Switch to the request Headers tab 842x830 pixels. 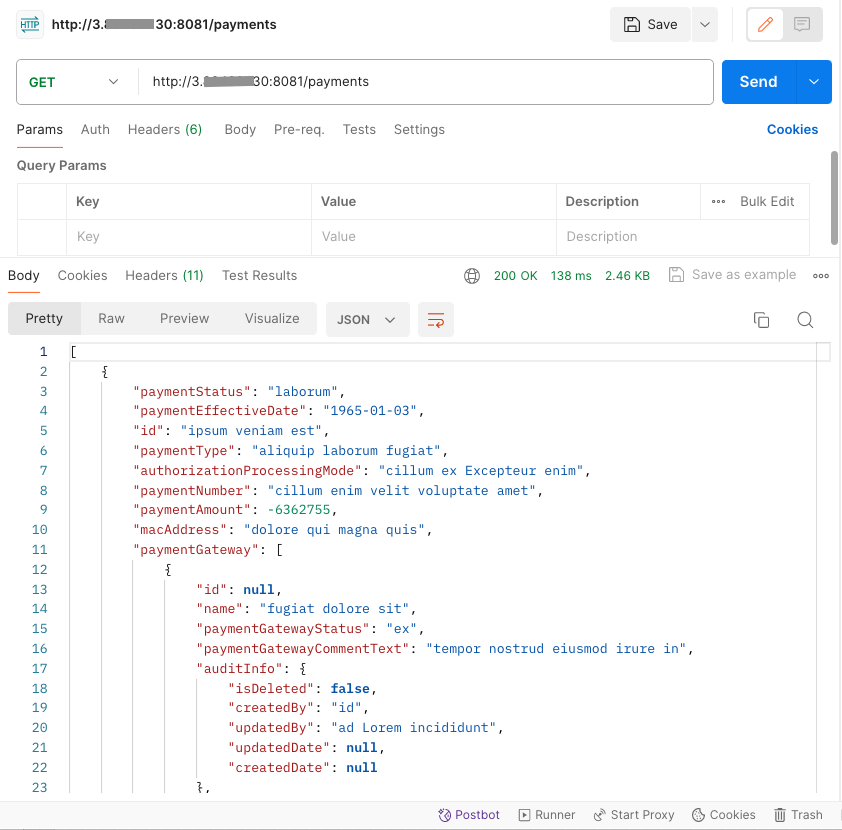point(164,130)
